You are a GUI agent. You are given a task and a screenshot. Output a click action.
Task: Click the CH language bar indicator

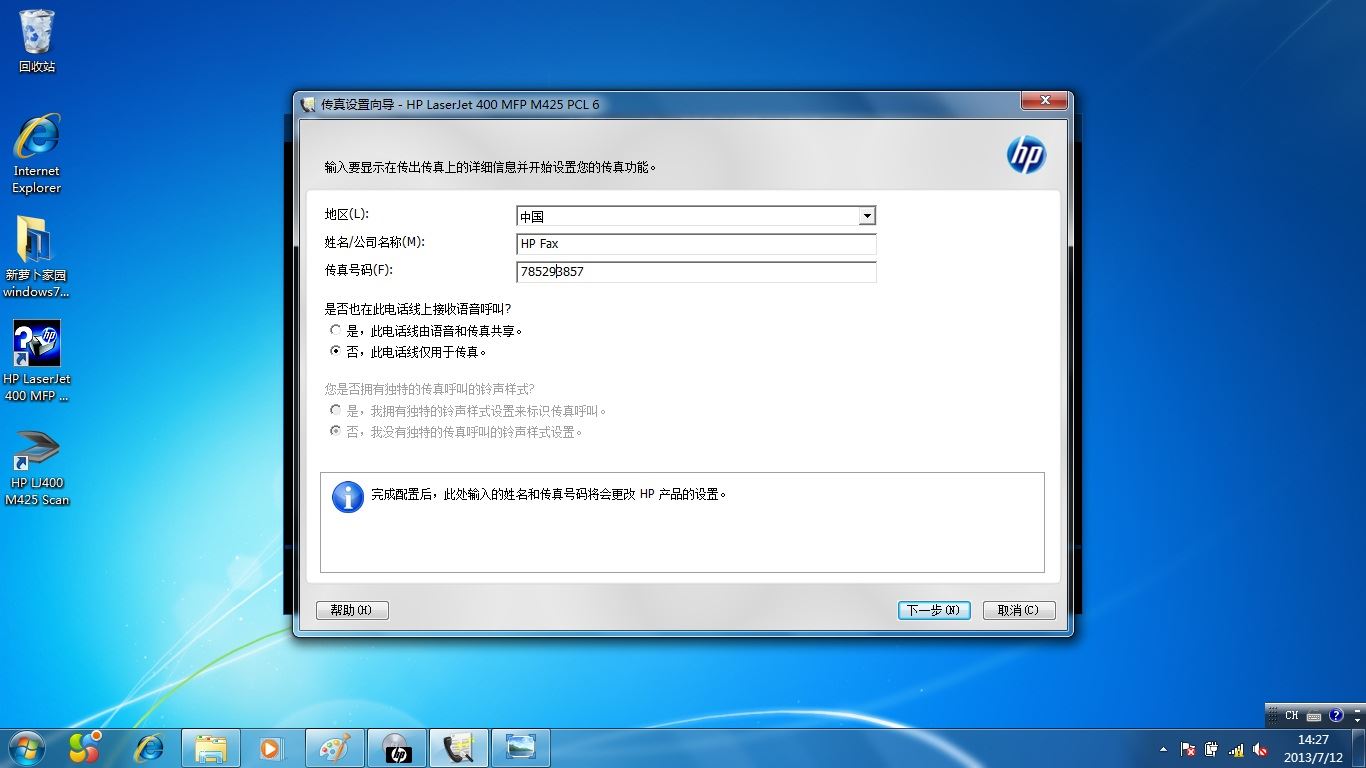[1292, 715]
